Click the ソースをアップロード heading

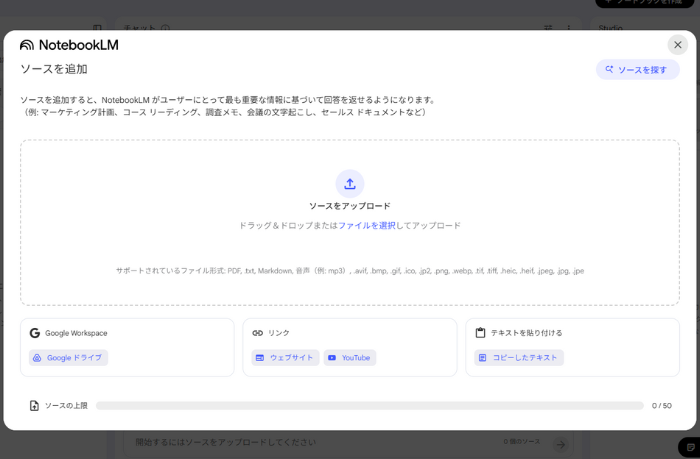(350, 206)
